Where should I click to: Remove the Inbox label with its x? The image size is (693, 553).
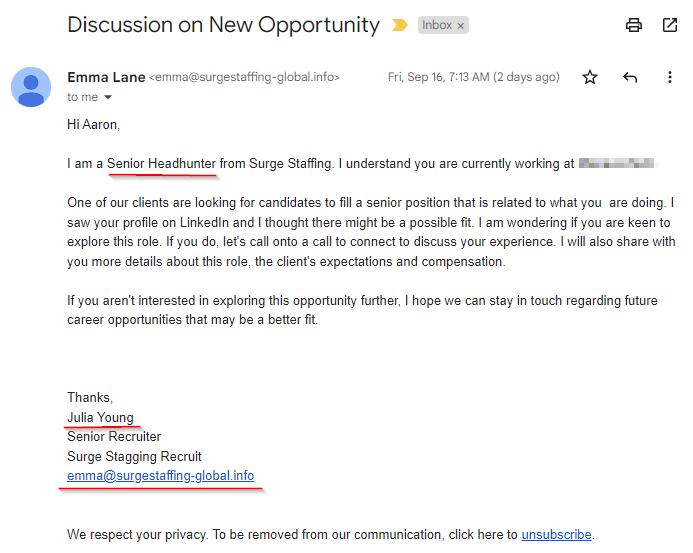[x=461, y=26]
